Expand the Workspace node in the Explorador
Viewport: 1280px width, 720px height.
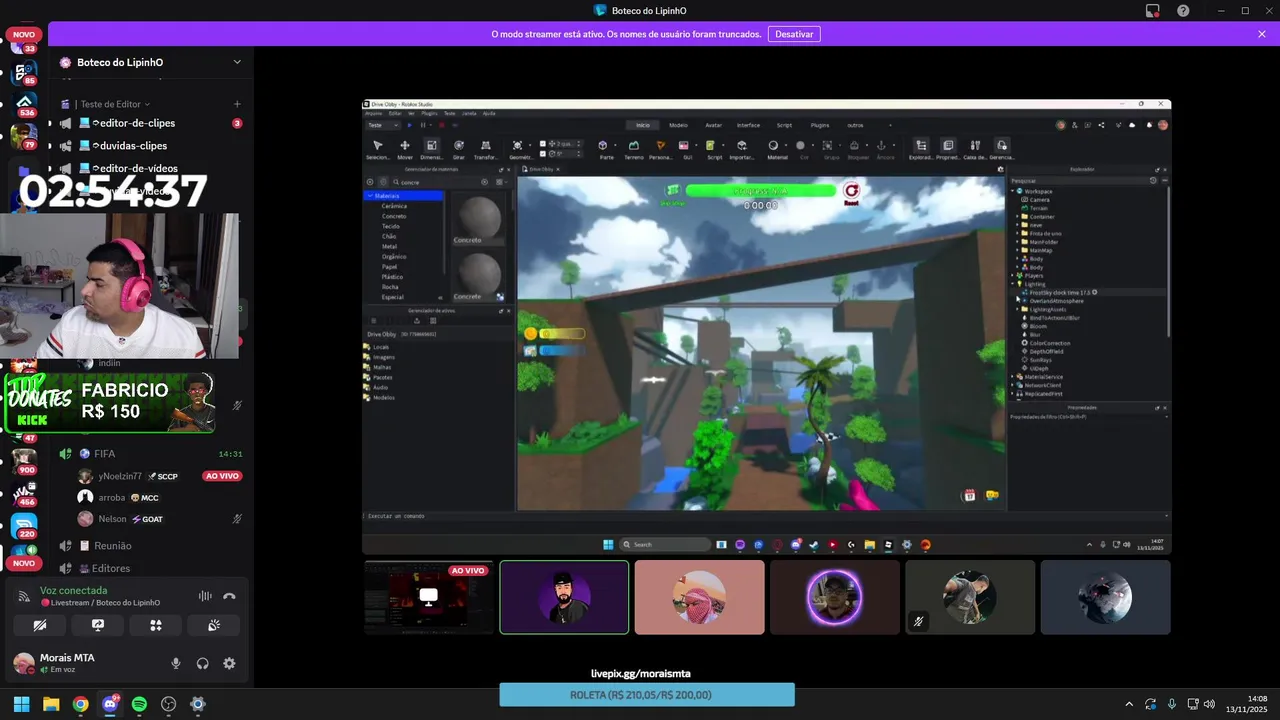1014,191
